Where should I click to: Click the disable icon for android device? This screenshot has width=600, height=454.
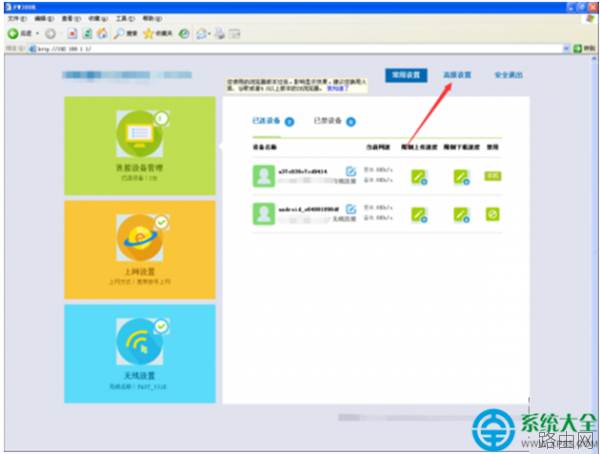click(x=492, y=214)
